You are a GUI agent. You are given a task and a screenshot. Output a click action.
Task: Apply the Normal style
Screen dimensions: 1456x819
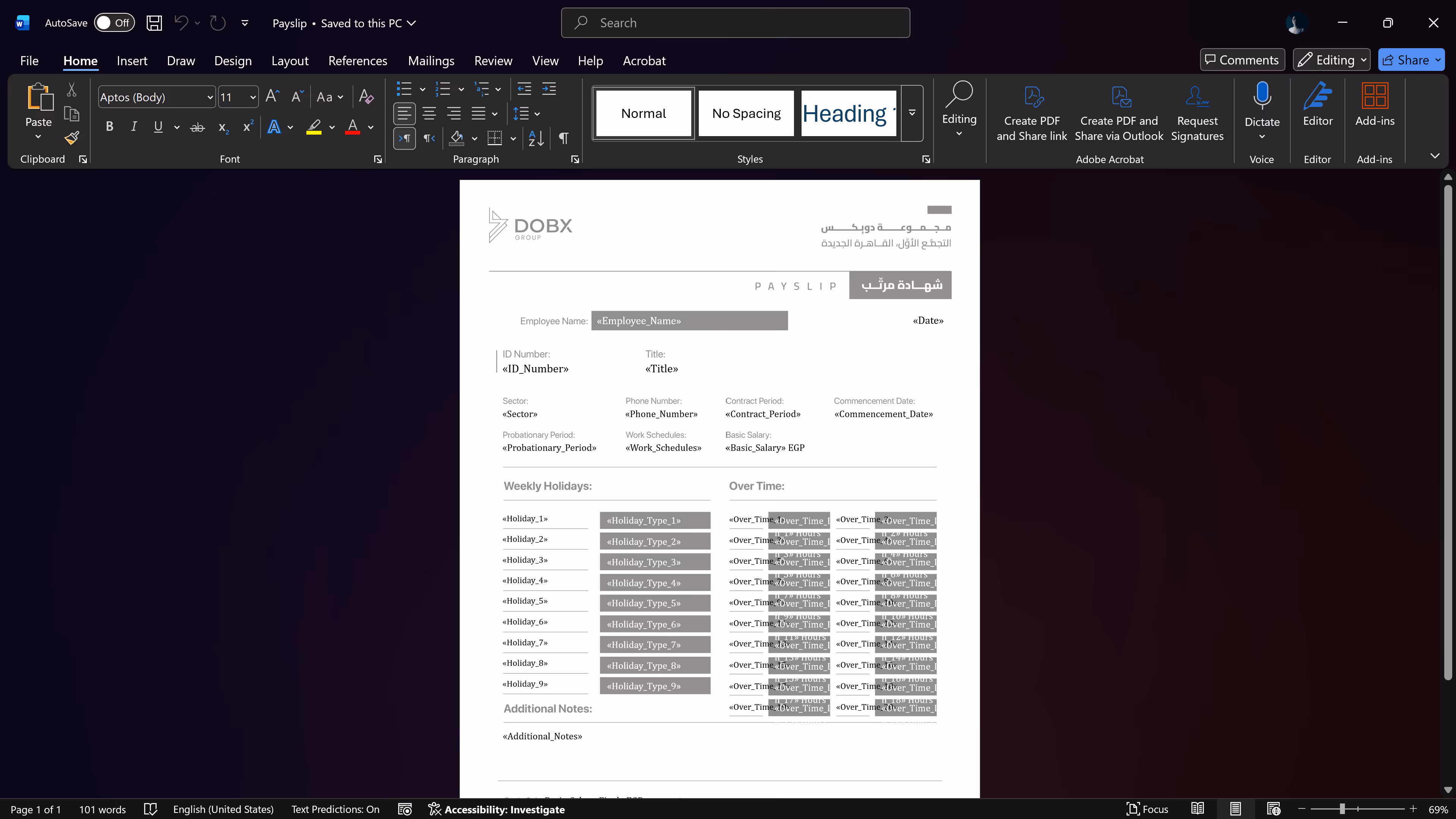(x=643, y=113)
